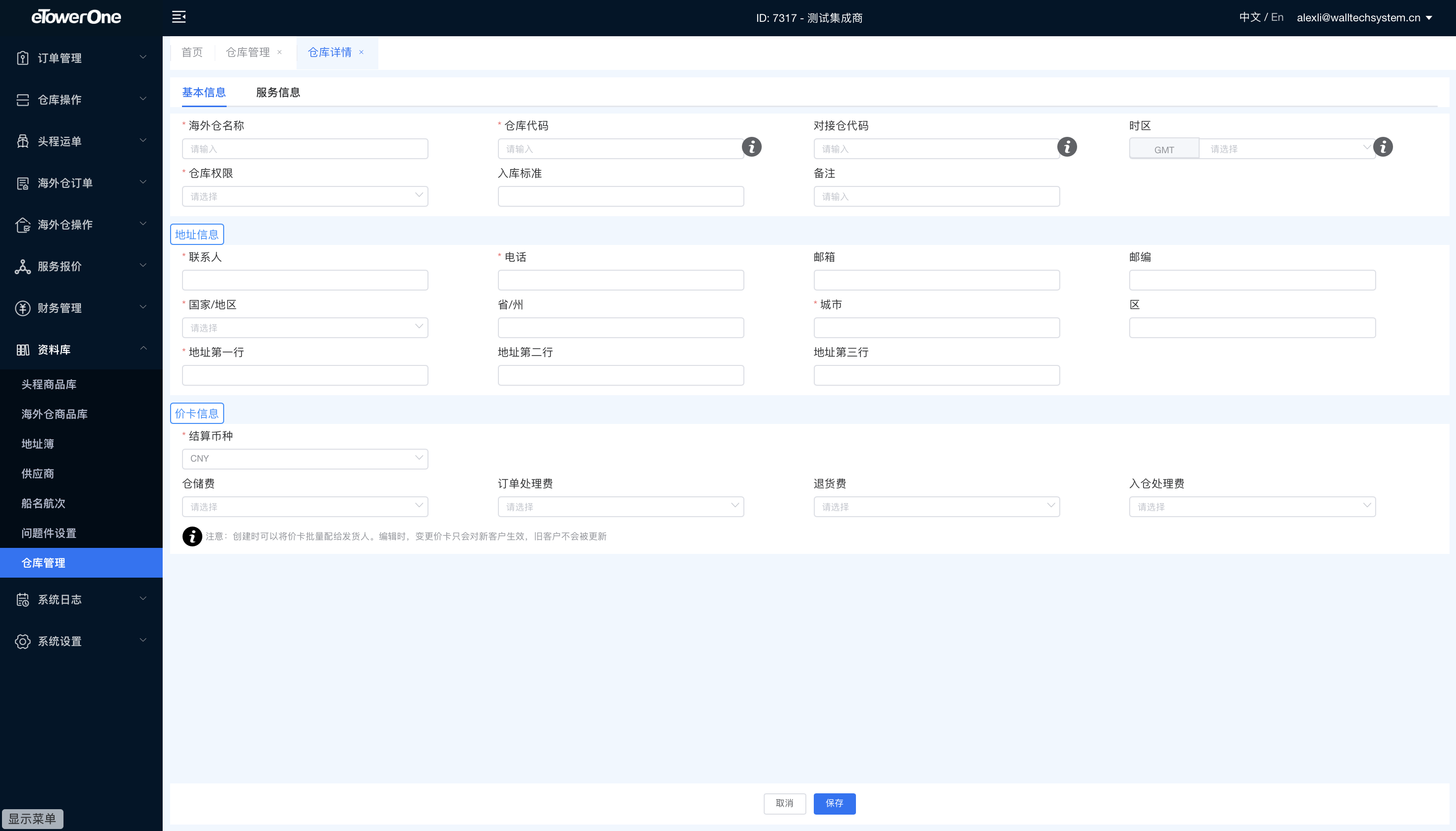
Task: Expand the 订单管理 menu chevron
Action: (x=143, y=57)
